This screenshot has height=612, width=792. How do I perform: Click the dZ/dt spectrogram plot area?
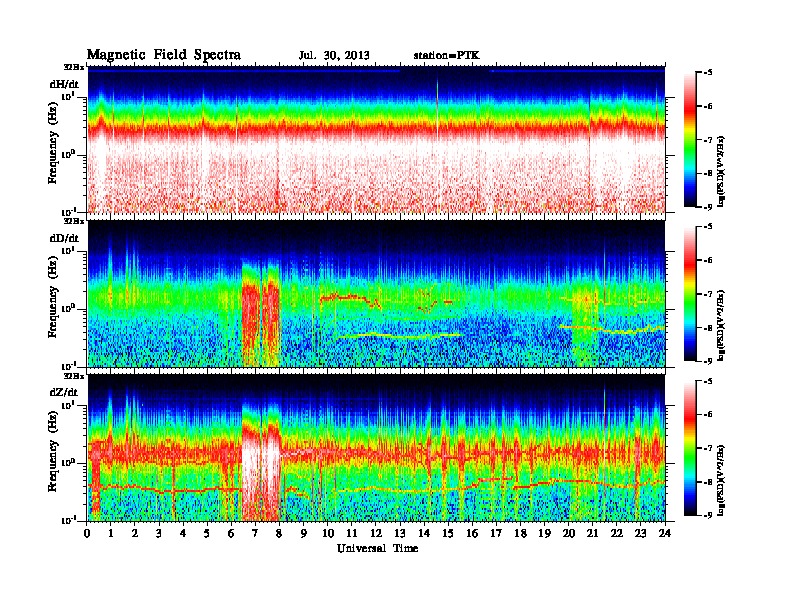pos(376,448)
